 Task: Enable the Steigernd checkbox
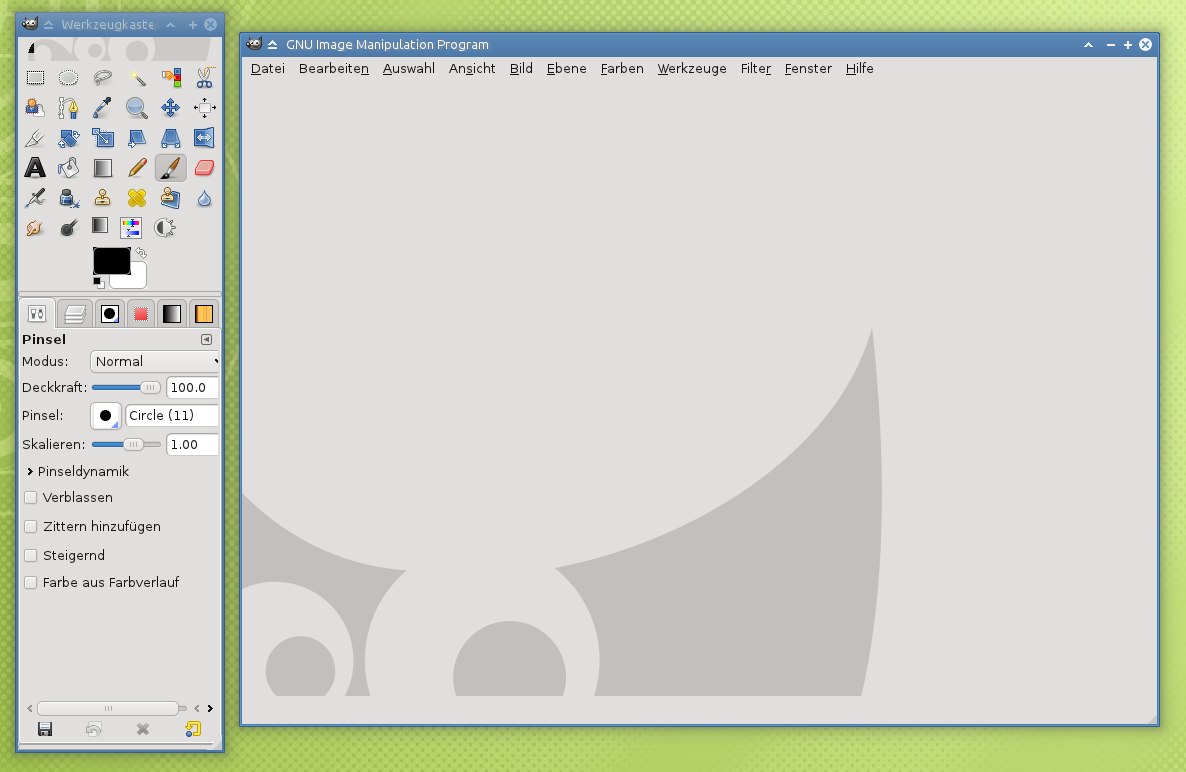[x=30, y=555]
